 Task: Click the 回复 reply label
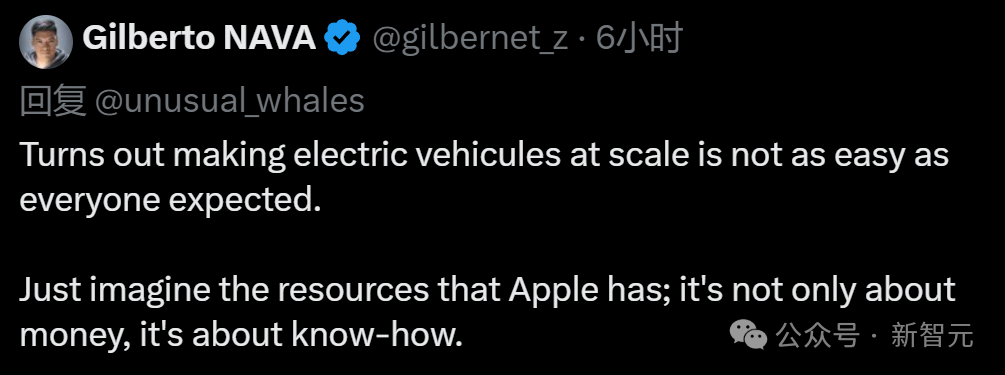[x=53, y=101]
